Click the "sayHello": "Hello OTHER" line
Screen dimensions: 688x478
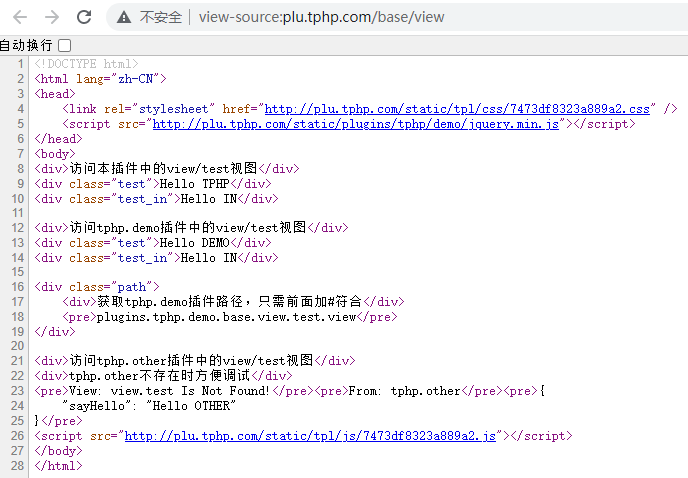click(149, 406)
